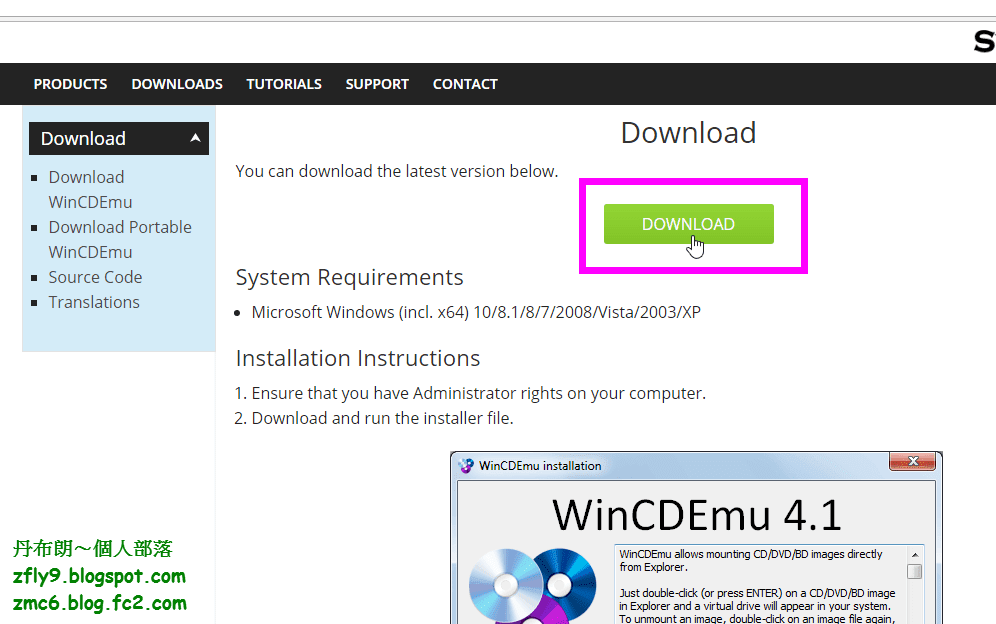Click the green DOWNLOAD button
Screen dimensions: 996x624
click(x=689, y=224)
